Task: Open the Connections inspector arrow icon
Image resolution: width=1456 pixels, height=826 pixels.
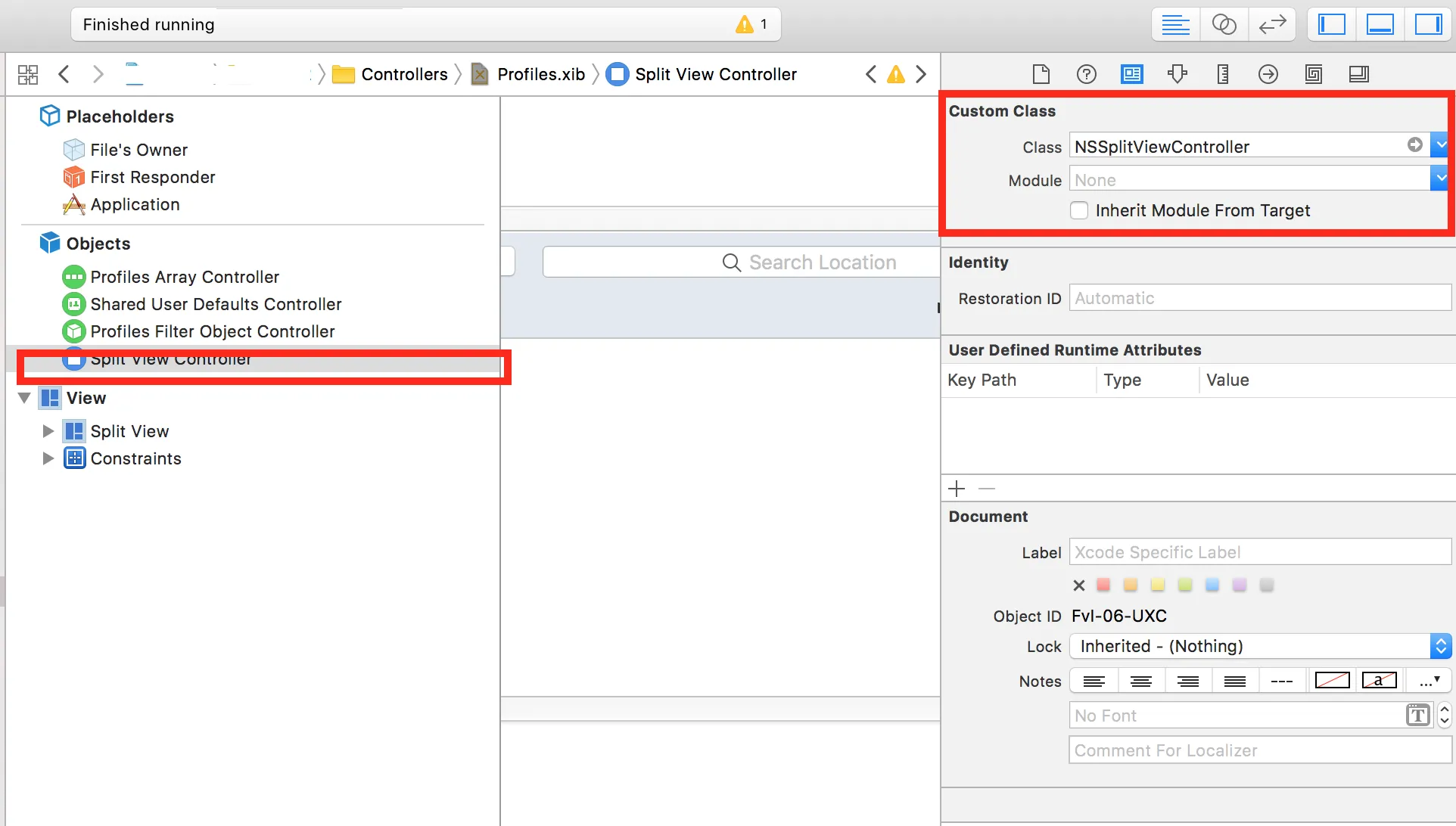Action: 1268,74
